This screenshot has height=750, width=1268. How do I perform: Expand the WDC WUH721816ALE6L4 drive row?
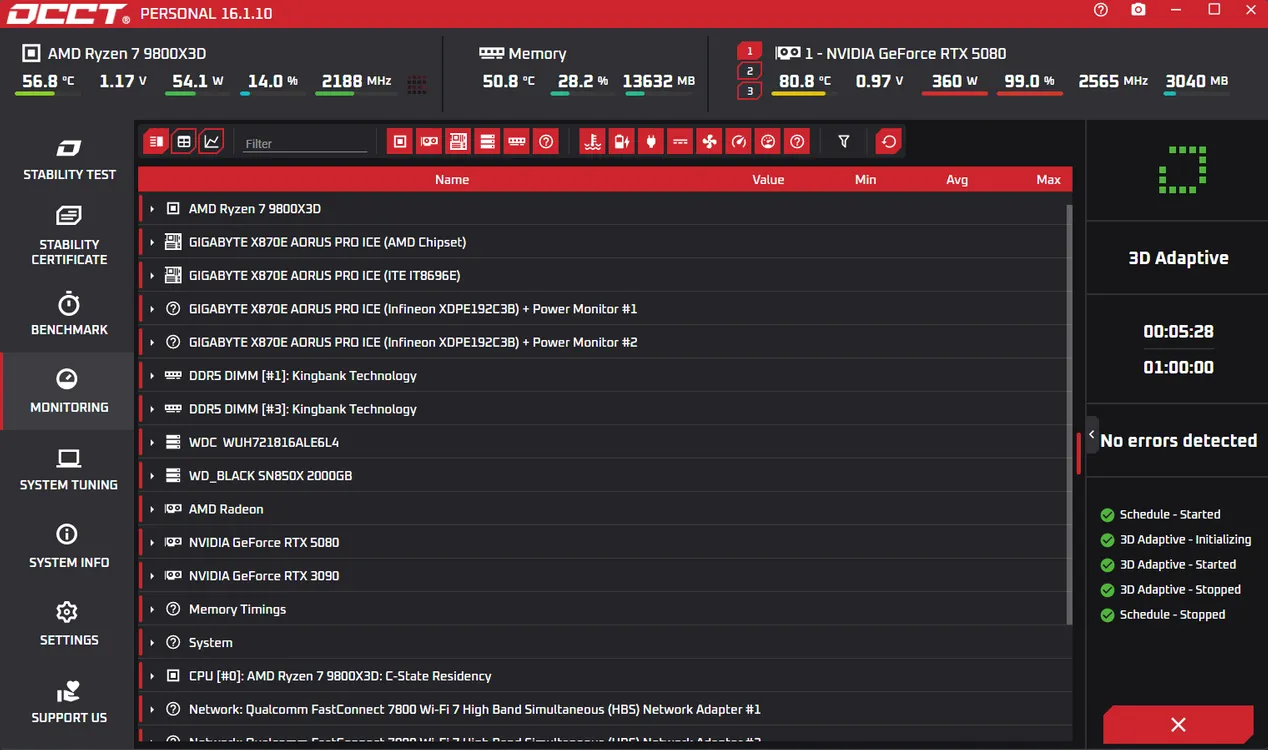pyautogui.click(x=152, y=442)
